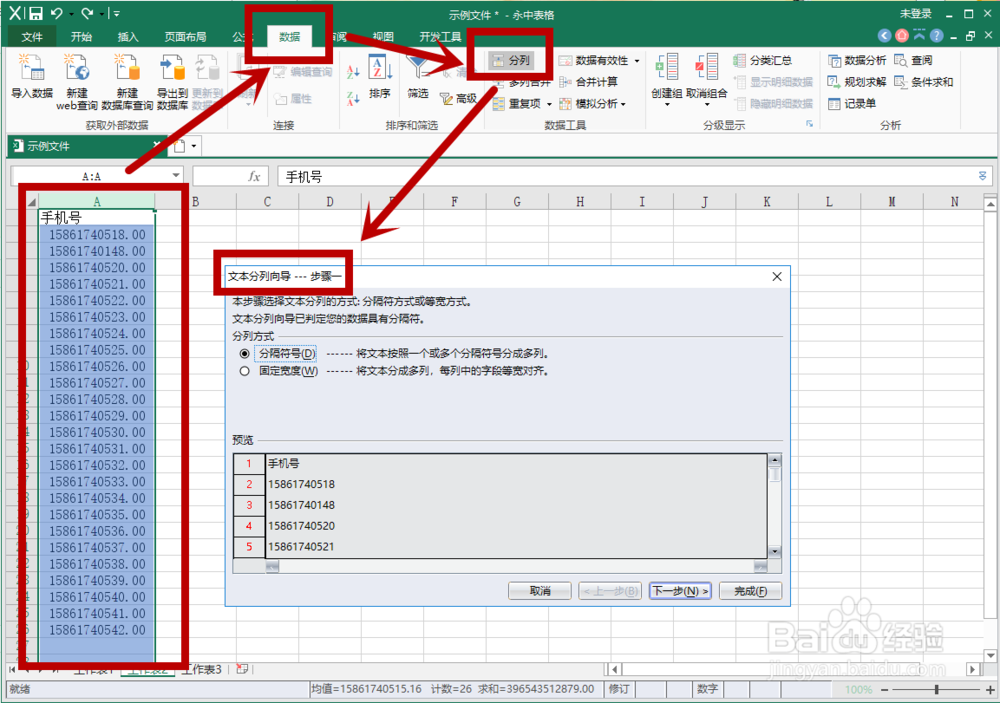
Task: Click the 规划求解 (Solver) icon
Action: tap(864, 80)
